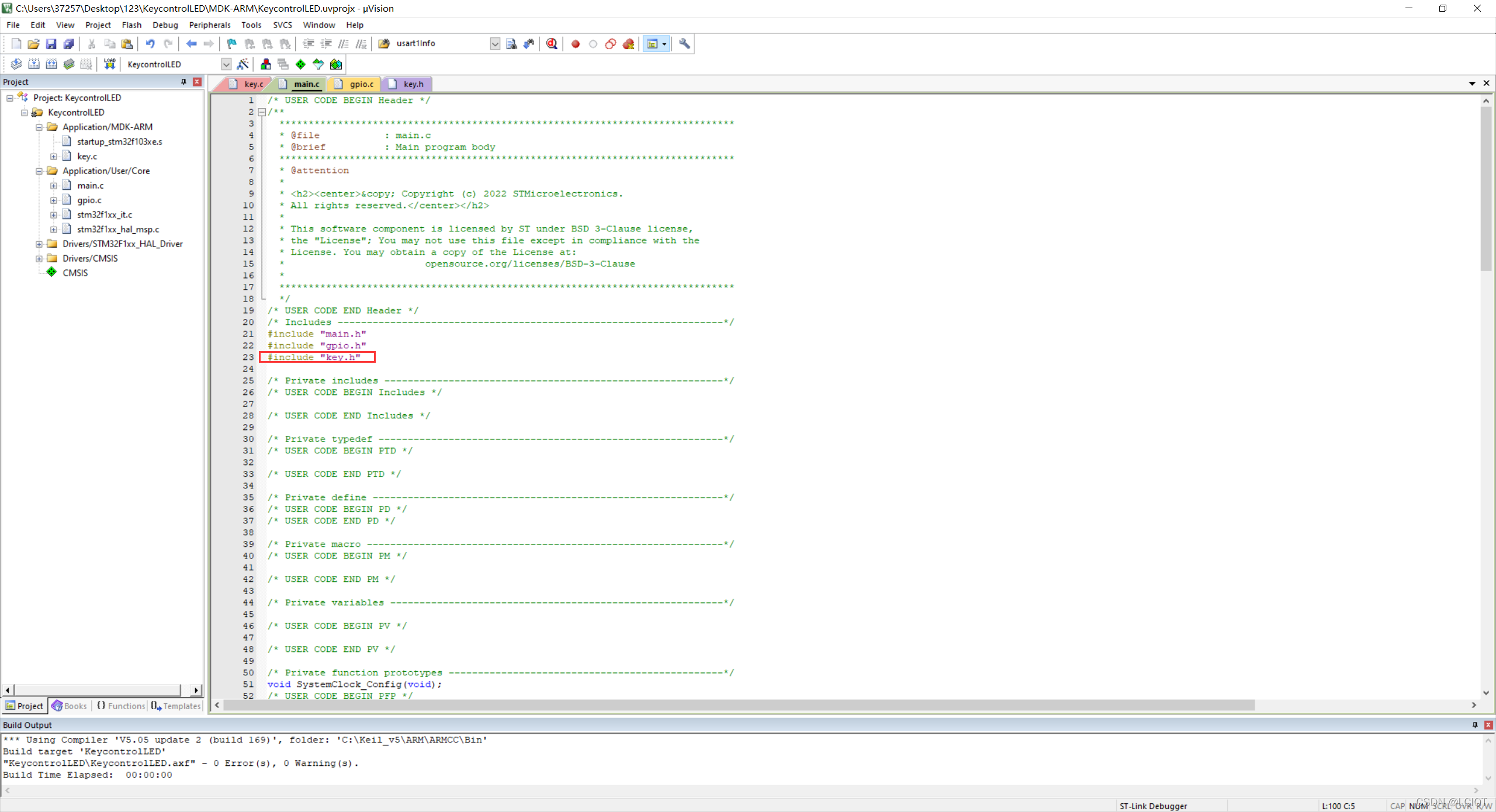Click the Build target toolbar icon

(x=34, y=64)
